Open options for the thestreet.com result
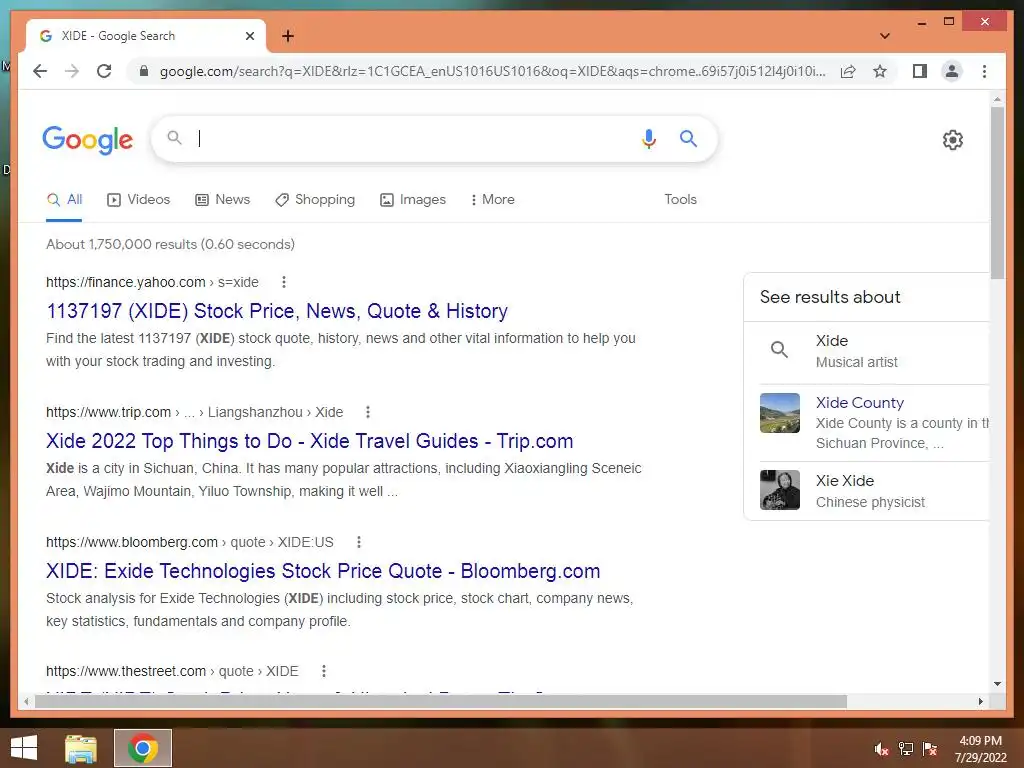The height and width of the screenshot is (768, 1024). 323,671
